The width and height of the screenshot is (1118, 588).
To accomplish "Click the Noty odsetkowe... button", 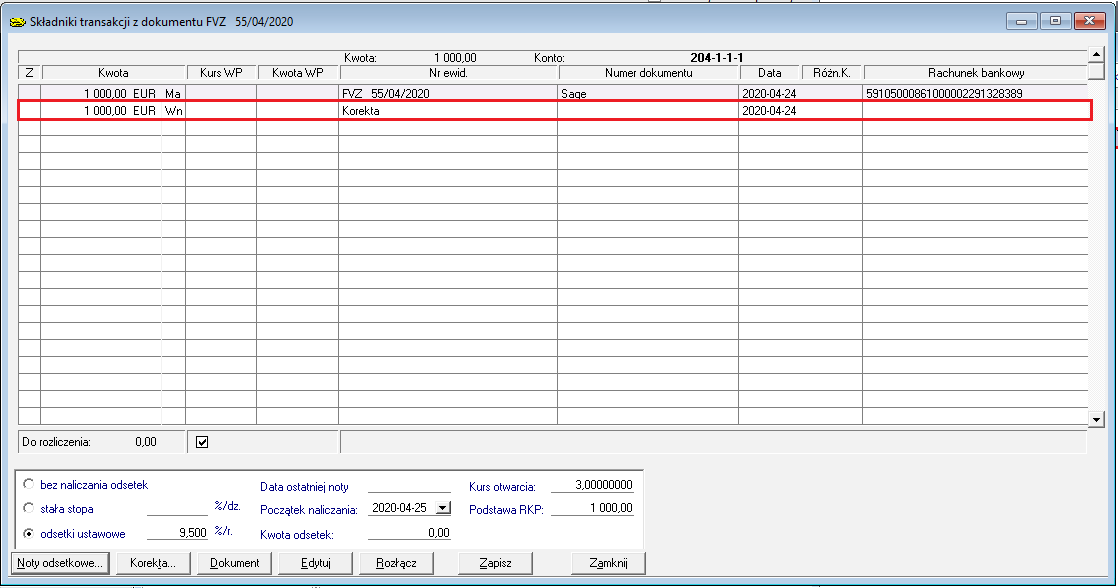I will (x=60, y=563).
